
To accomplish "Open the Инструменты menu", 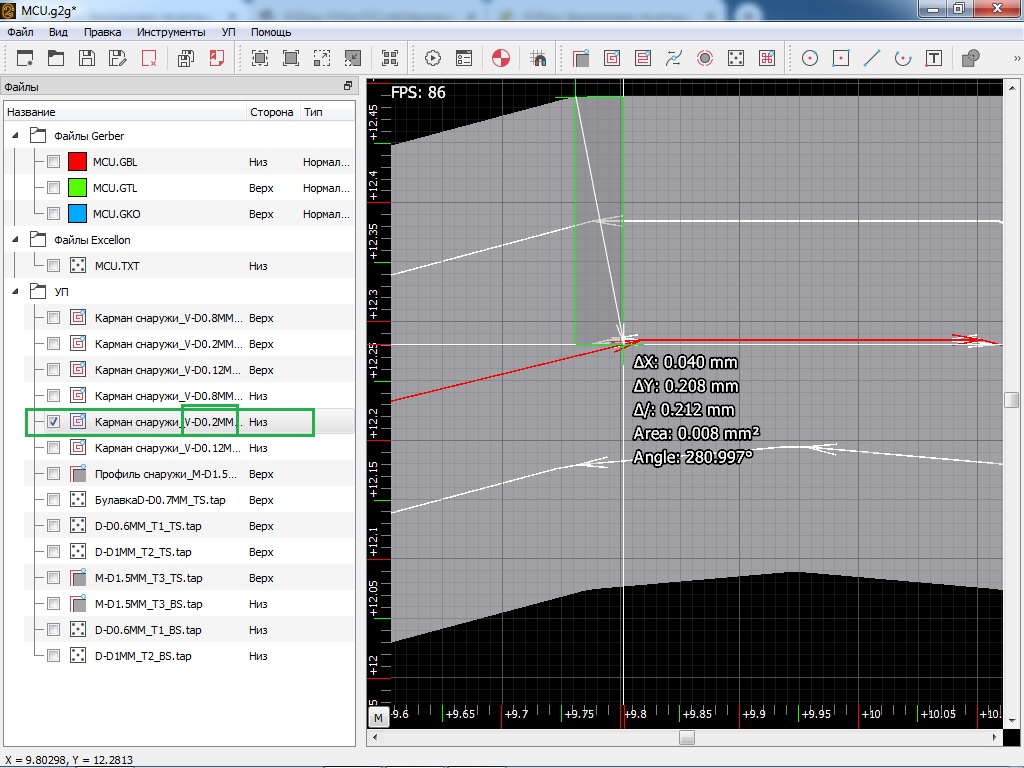I will 171,32.
